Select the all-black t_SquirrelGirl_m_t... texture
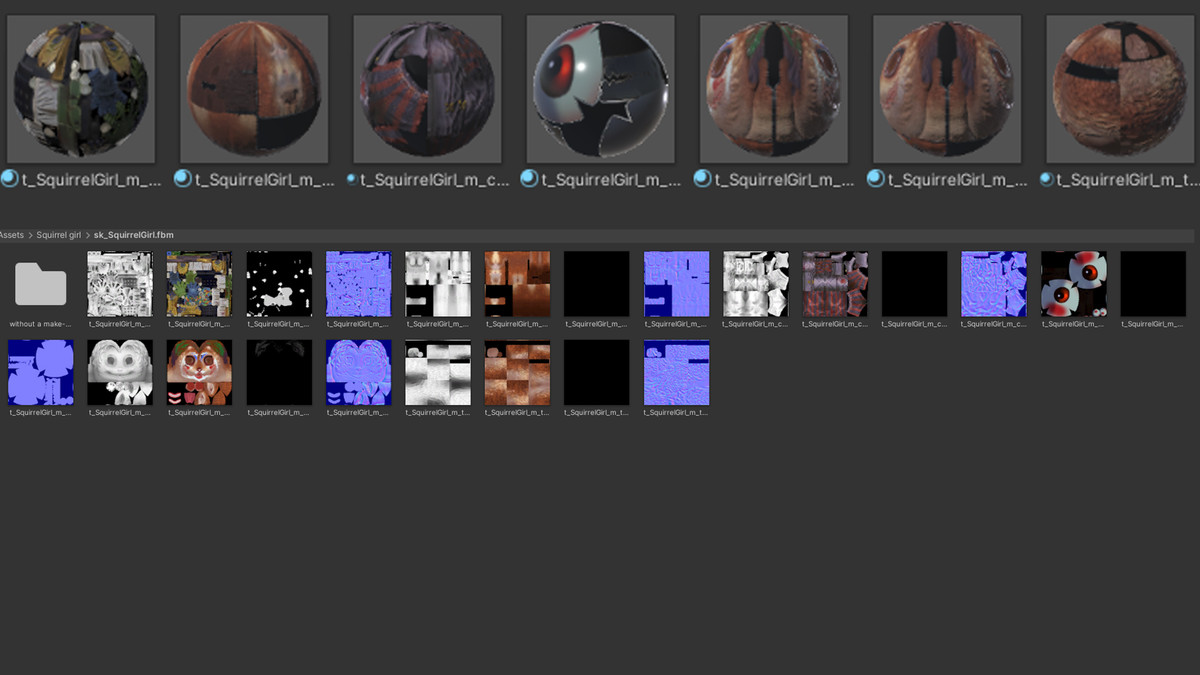The width and height of the screenshot is (1200, 675). (x=597, y=372)
